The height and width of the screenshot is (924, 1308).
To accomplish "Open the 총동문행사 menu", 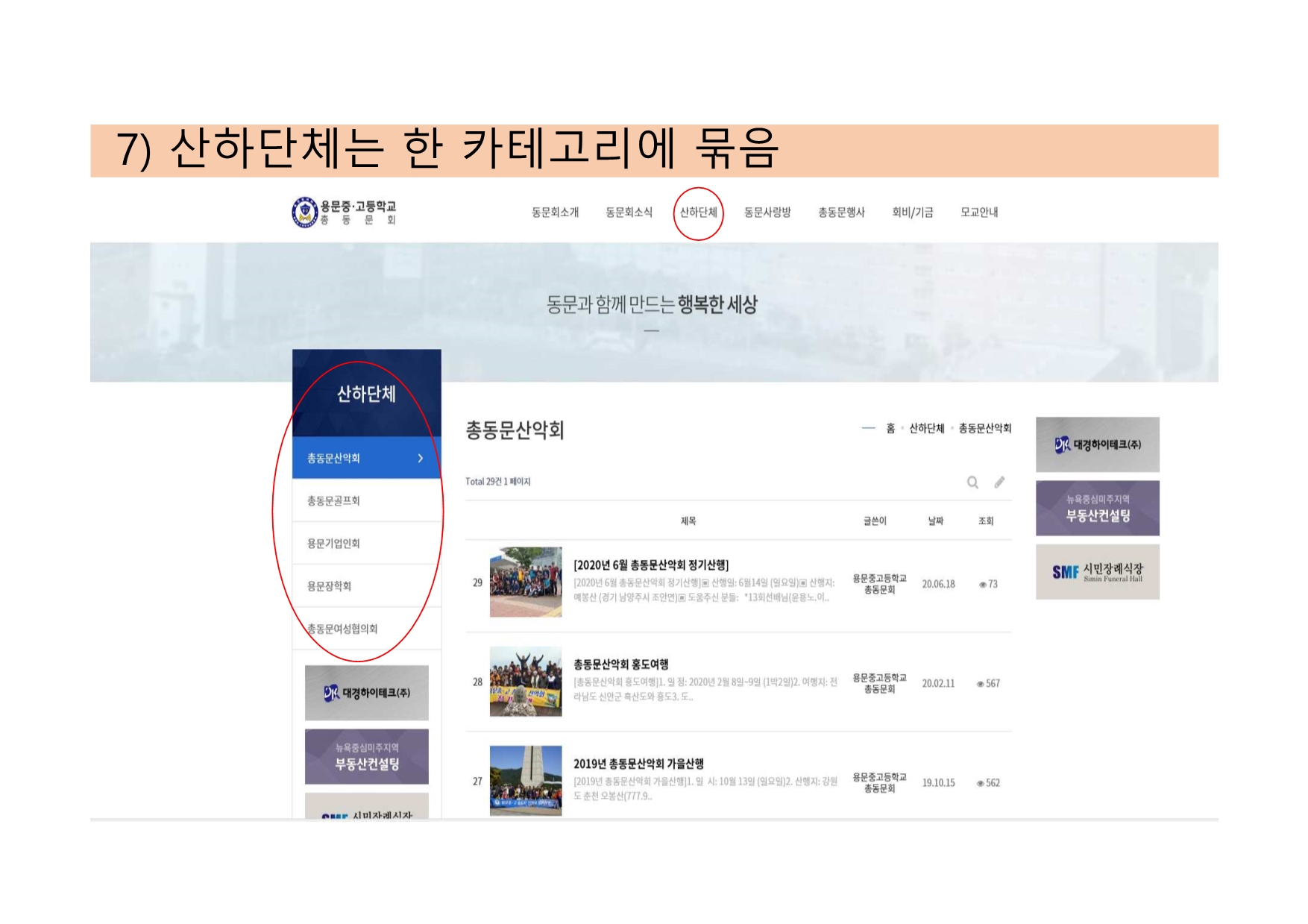I will point(841,213).
